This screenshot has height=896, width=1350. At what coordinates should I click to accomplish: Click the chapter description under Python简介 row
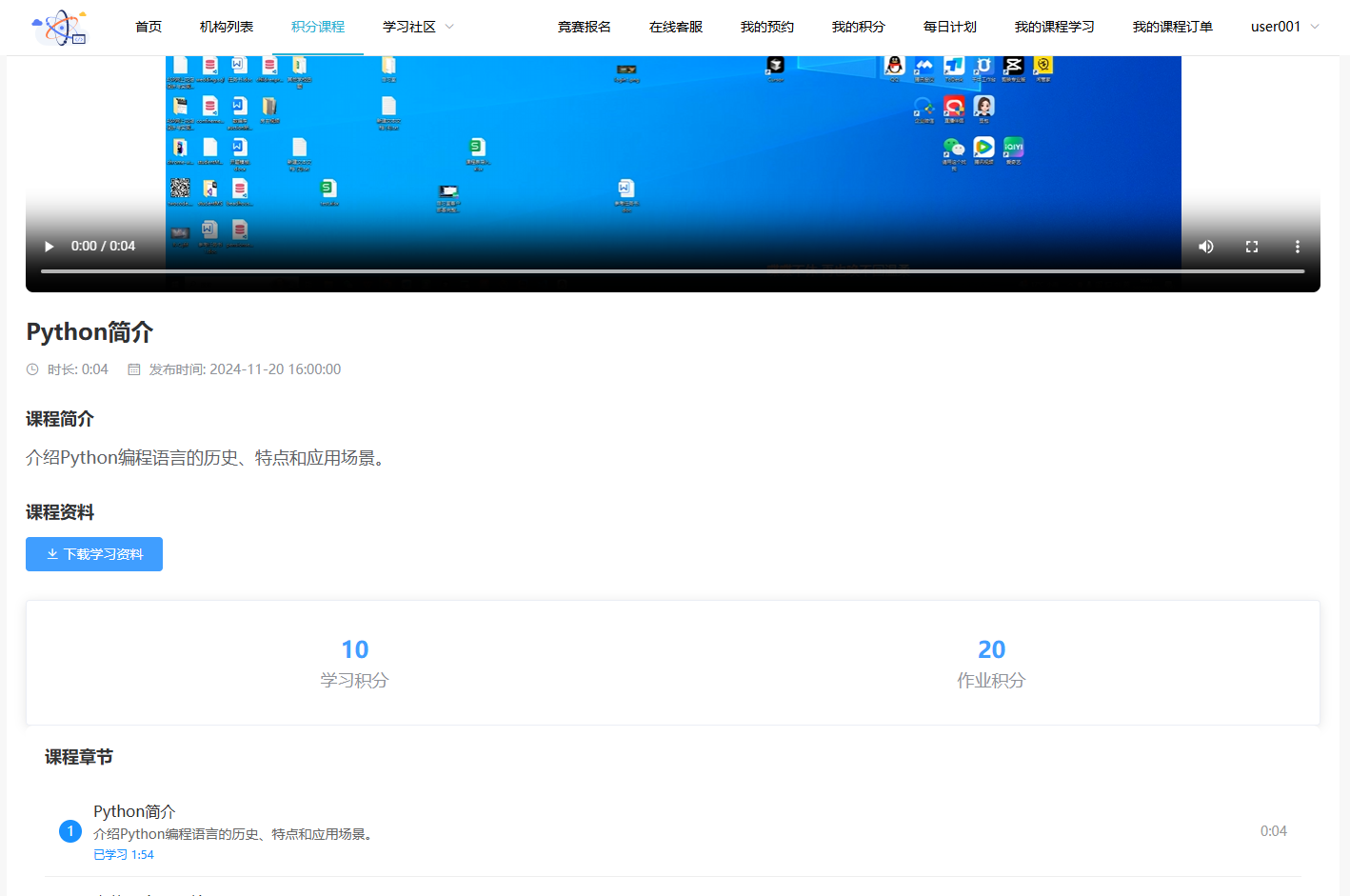point(235,834)
